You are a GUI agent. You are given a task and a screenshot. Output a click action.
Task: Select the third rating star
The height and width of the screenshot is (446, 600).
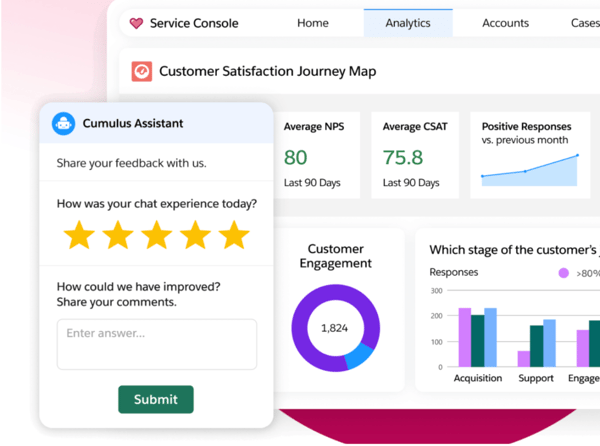pyautogui.click(x=157, y=235)
